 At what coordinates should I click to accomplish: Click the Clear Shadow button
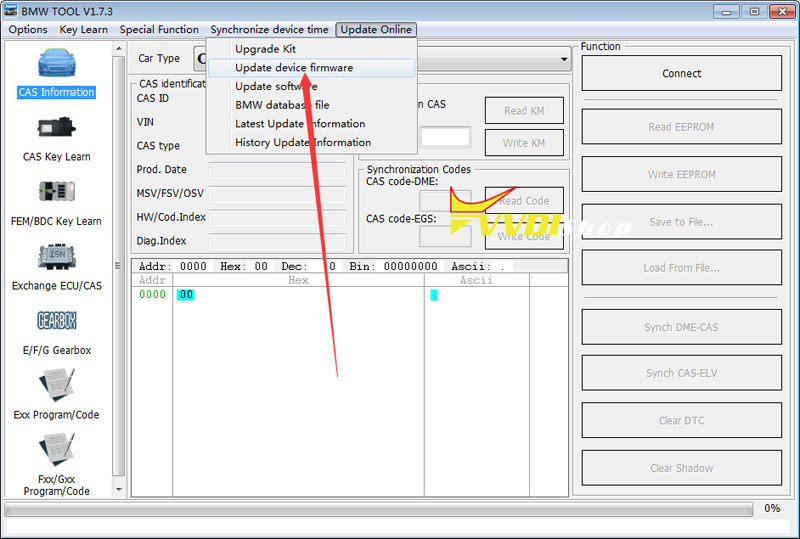point(682,468)
